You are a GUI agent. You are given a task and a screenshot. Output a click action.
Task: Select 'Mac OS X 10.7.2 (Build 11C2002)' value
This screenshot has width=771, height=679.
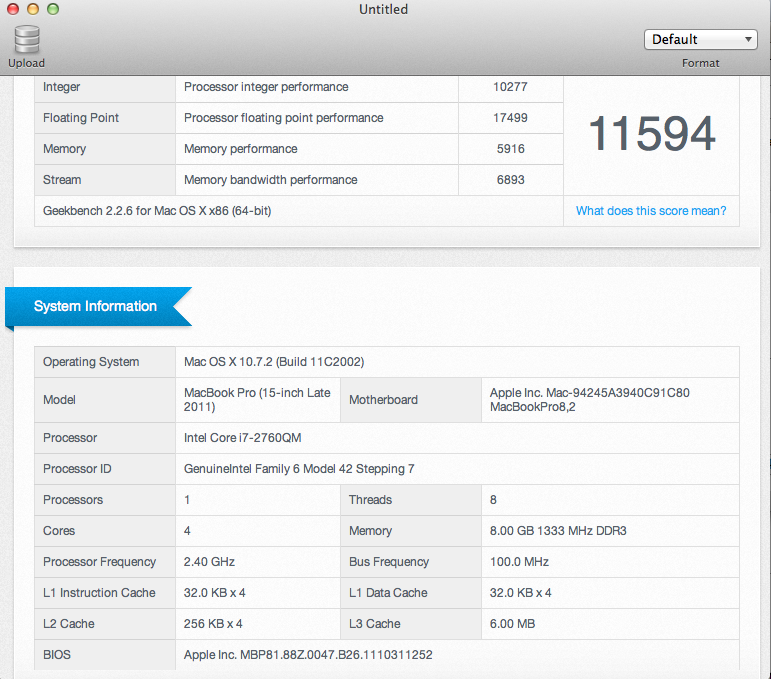(x=274, y=362)
